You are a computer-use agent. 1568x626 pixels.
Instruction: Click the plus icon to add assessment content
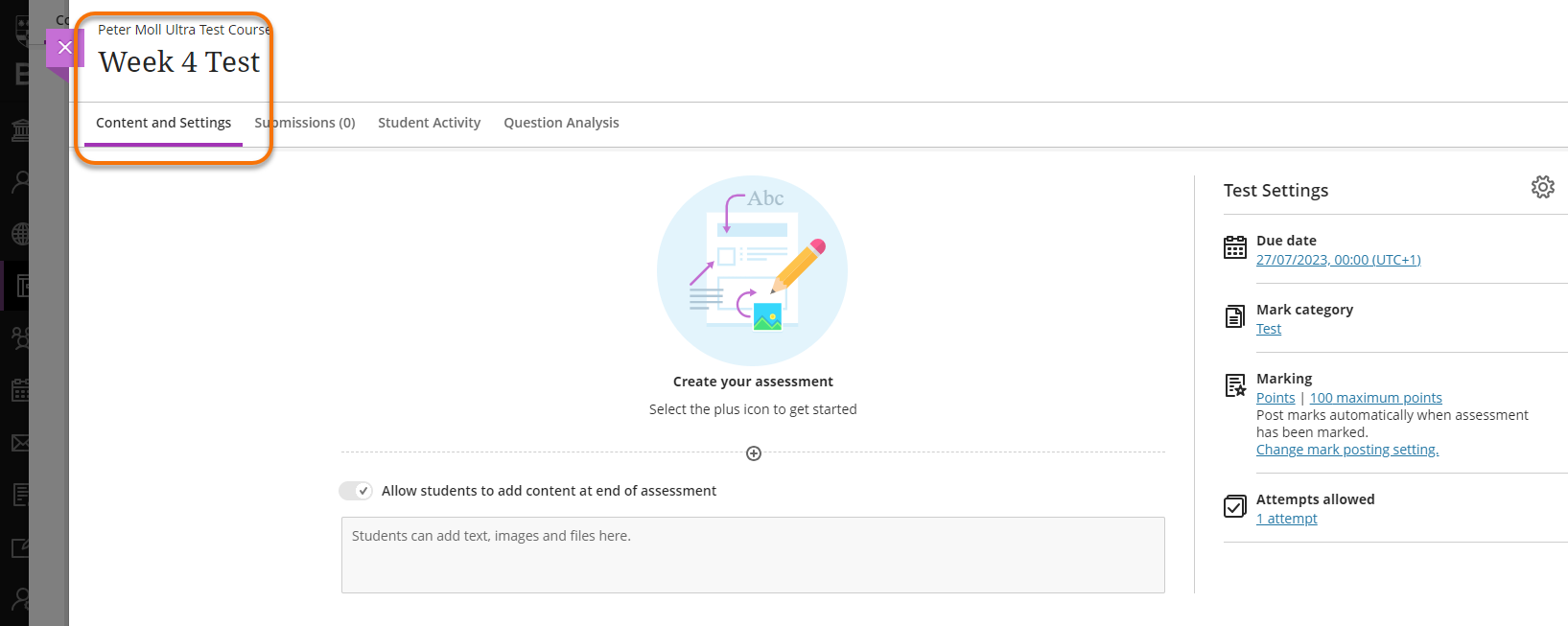point(753,452)
